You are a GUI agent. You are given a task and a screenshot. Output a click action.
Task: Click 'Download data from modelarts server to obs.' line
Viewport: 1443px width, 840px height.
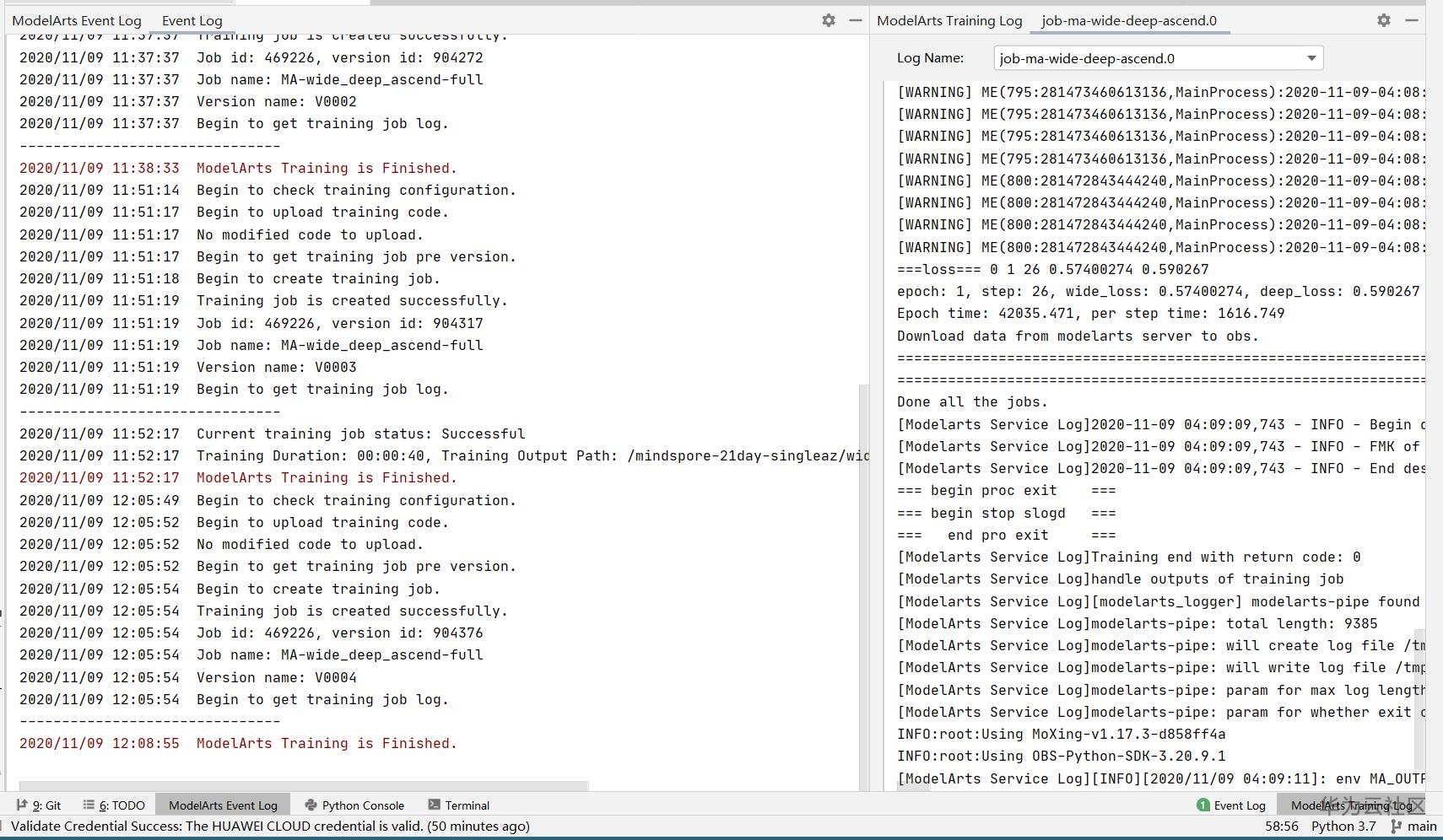[x=1078, y=336]
